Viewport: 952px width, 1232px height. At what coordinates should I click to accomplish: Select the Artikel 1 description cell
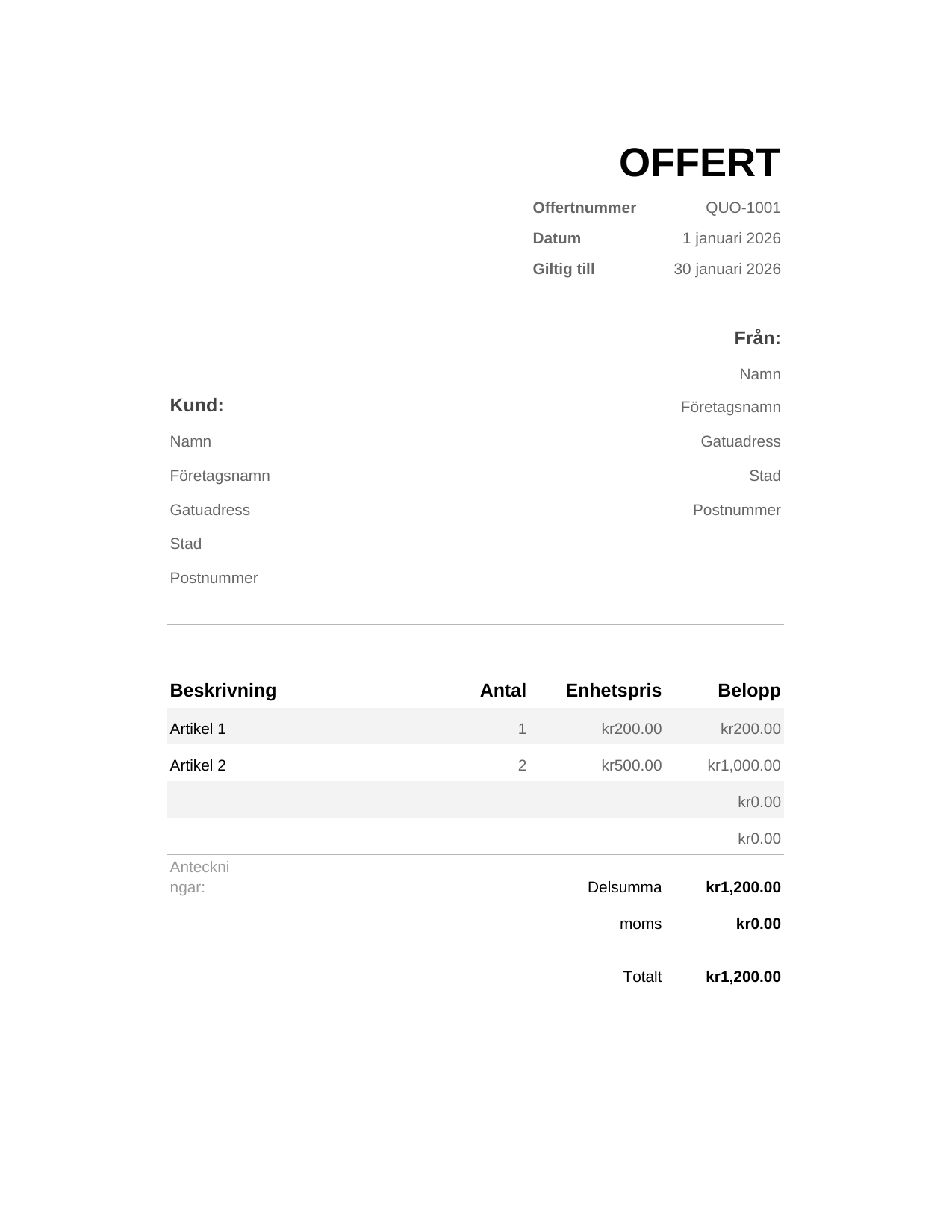[198, 729]
